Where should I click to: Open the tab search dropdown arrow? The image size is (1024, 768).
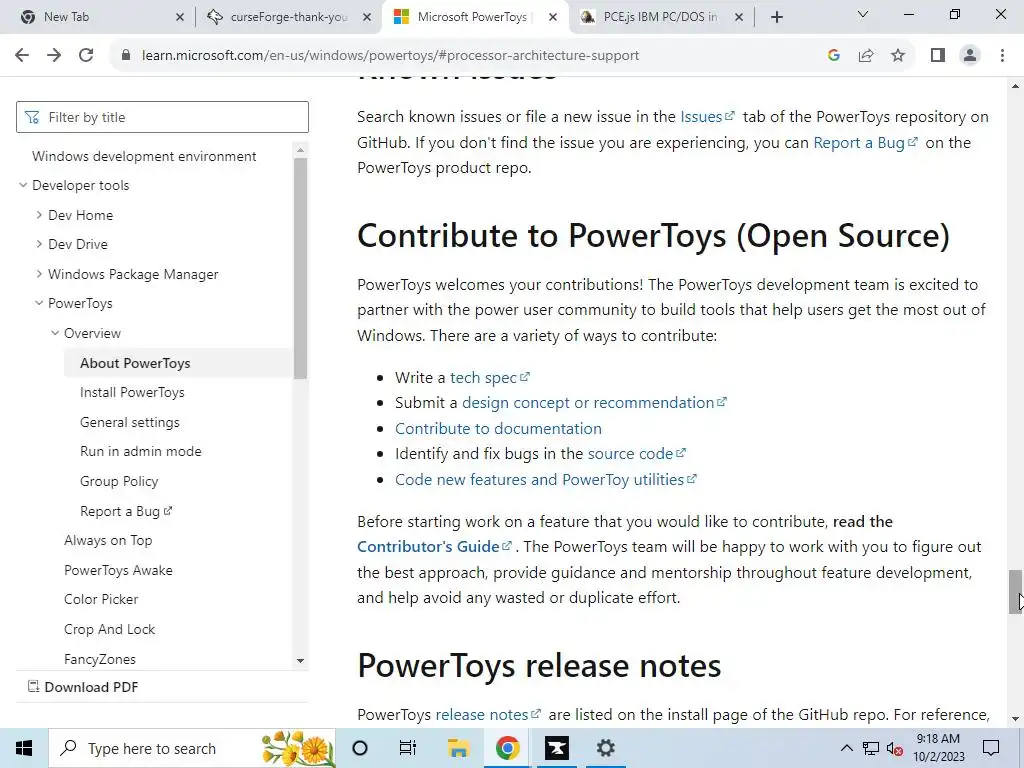coord(863,14)
